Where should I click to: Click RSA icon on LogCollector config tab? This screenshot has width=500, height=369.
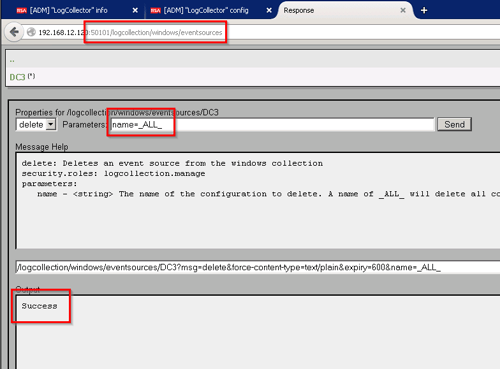coord(155,11)
